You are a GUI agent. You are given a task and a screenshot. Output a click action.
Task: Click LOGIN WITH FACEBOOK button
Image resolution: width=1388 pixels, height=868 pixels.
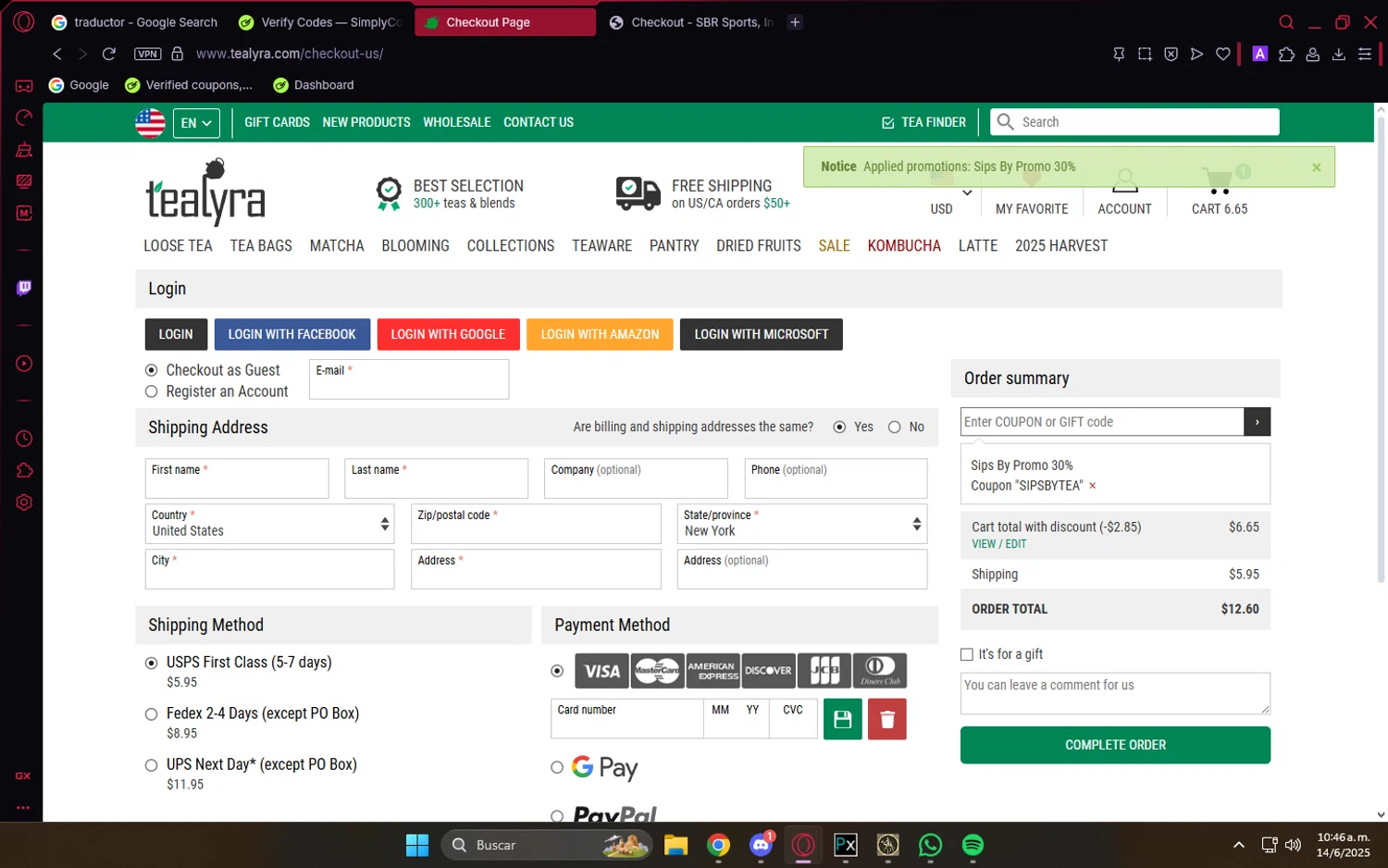[x=292, y=334]
